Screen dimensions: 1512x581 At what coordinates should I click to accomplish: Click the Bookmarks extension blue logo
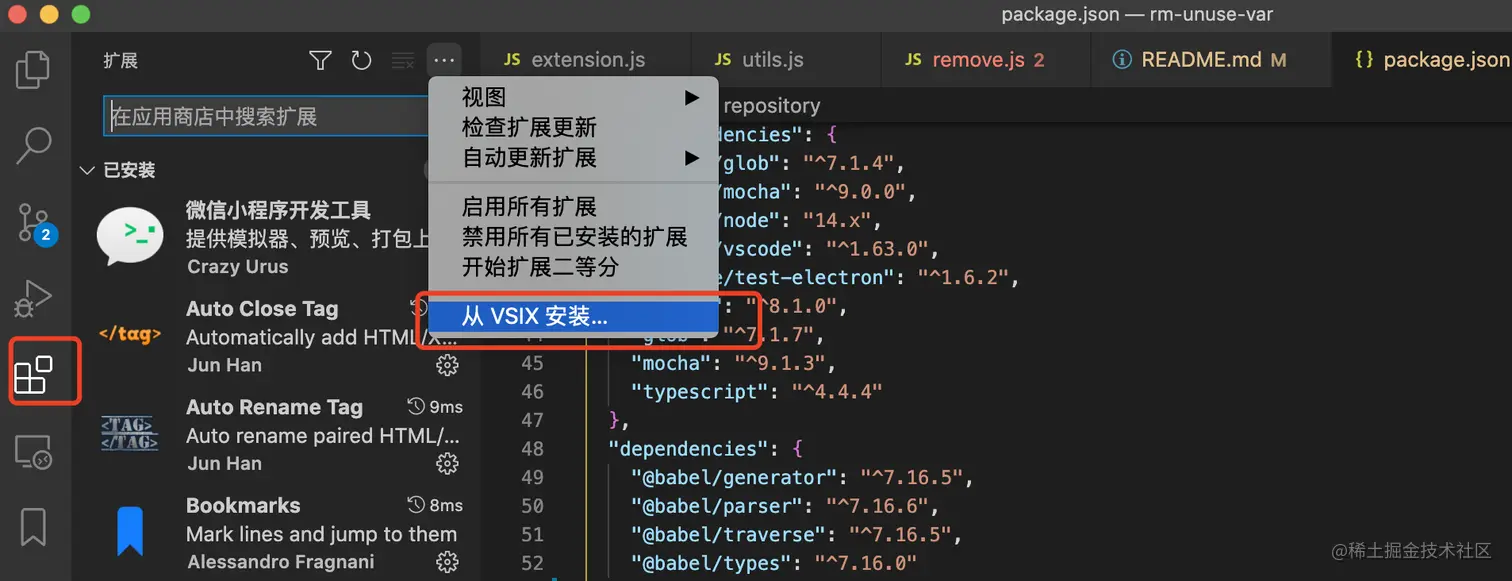point(130,532)
